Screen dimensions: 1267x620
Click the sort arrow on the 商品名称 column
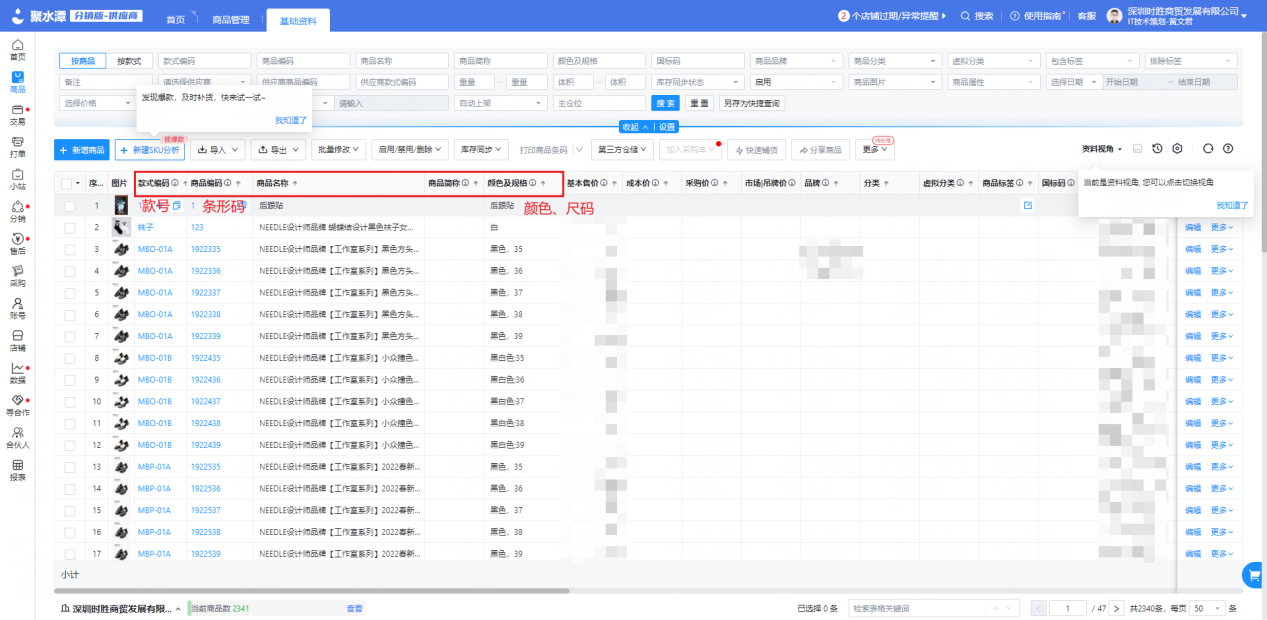tap(295, 184)
